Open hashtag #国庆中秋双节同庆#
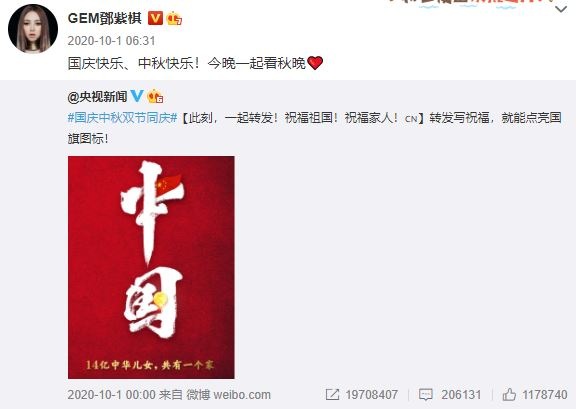The height and width of the screenshot is (409, 576). click(123, 118)
